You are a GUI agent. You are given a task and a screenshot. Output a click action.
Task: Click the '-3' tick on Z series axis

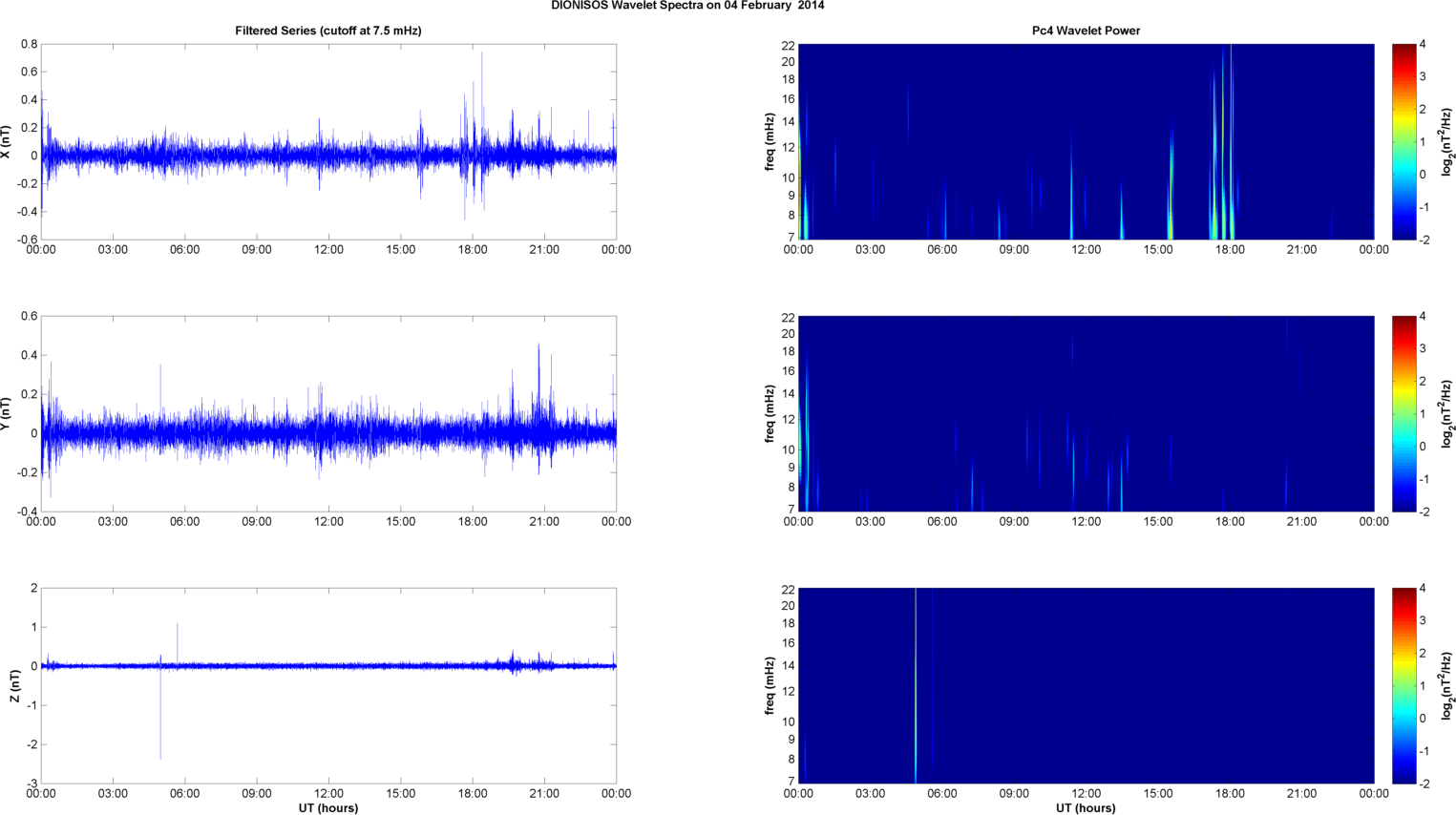[x=32, y=784]
